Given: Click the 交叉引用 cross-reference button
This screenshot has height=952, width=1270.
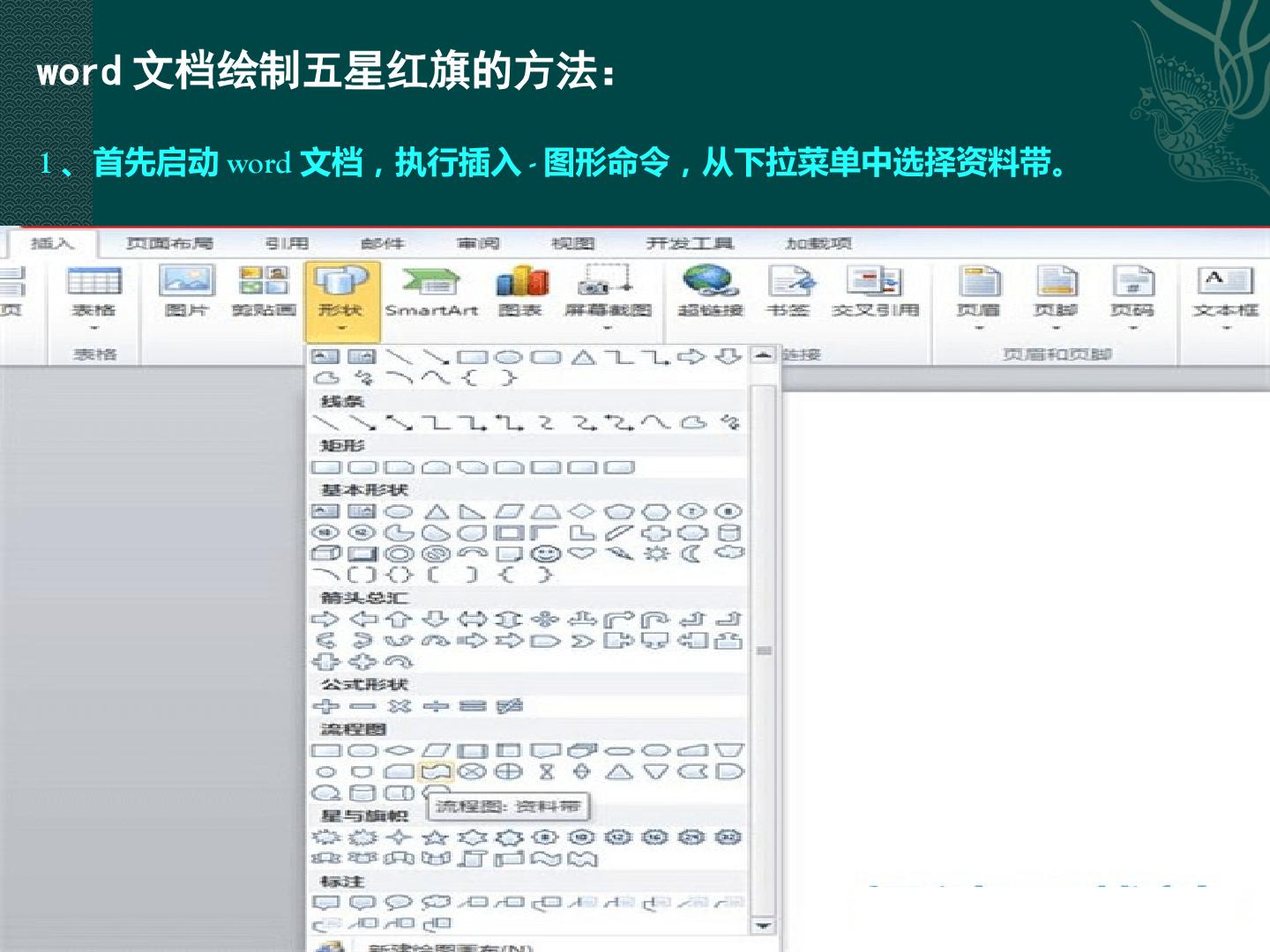Looking at the screenshot, I should (875, 293).
